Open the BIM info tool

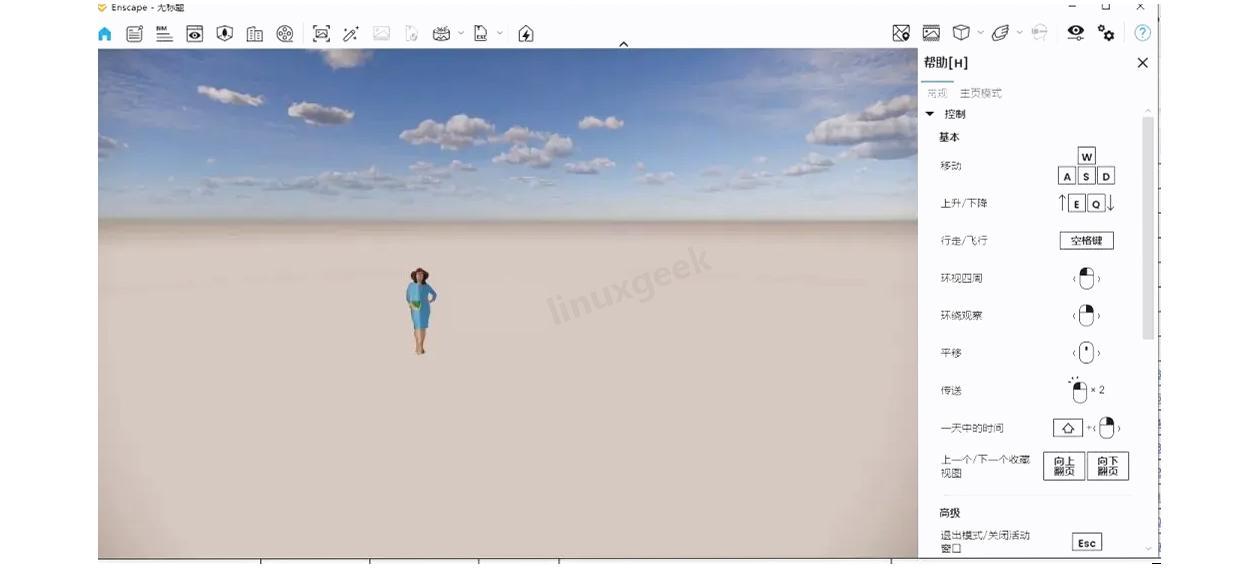pos(164,34)
